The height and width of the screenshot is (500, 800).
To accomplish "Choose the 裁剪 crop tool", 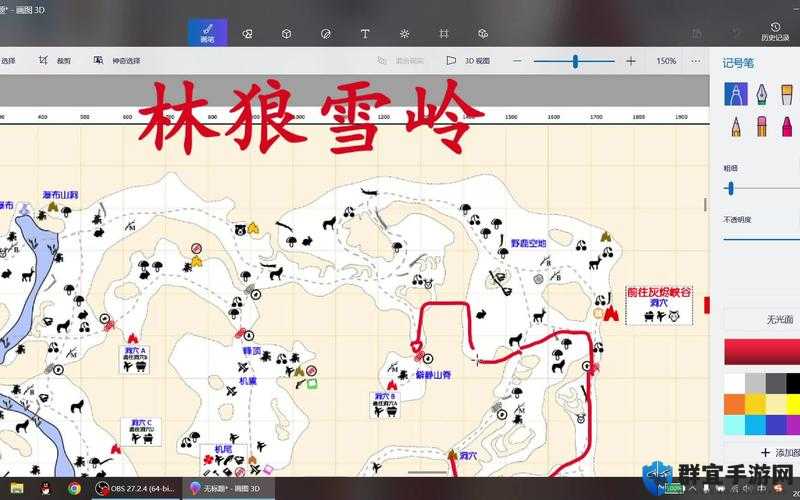I will [55, 60].
